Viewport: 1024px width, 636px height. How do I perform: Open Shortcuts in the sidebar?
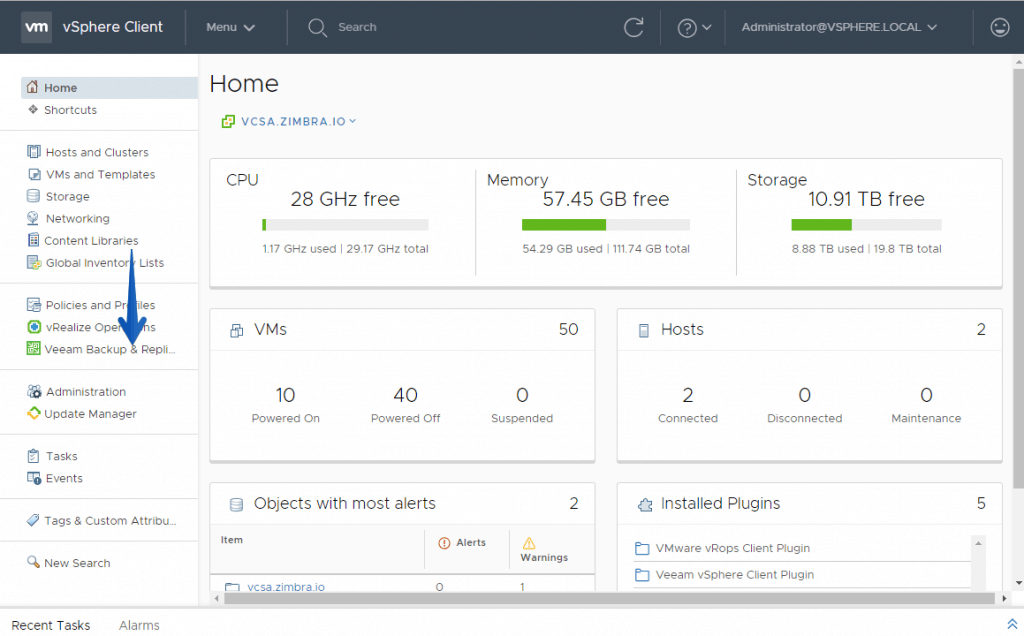[x=71, y=110]
